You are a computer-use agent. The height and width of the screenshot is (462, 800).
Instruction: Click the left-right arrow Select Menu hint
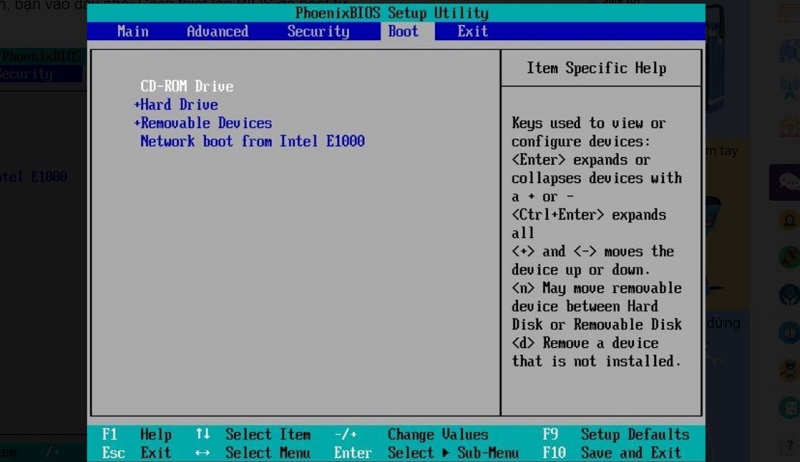253,453
